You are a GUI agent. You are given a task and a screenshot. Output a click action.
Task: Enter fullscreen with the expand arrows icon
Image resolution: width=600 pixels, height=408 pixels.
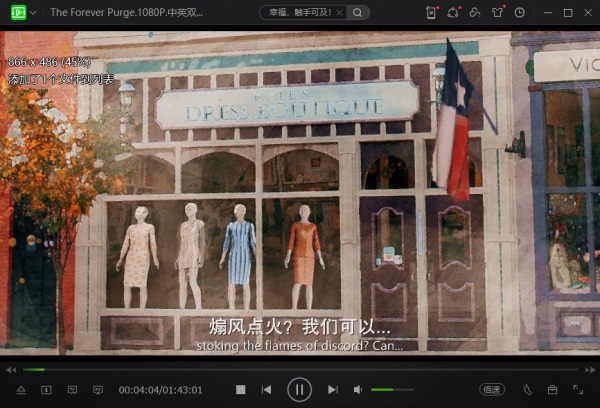[578, 390]
